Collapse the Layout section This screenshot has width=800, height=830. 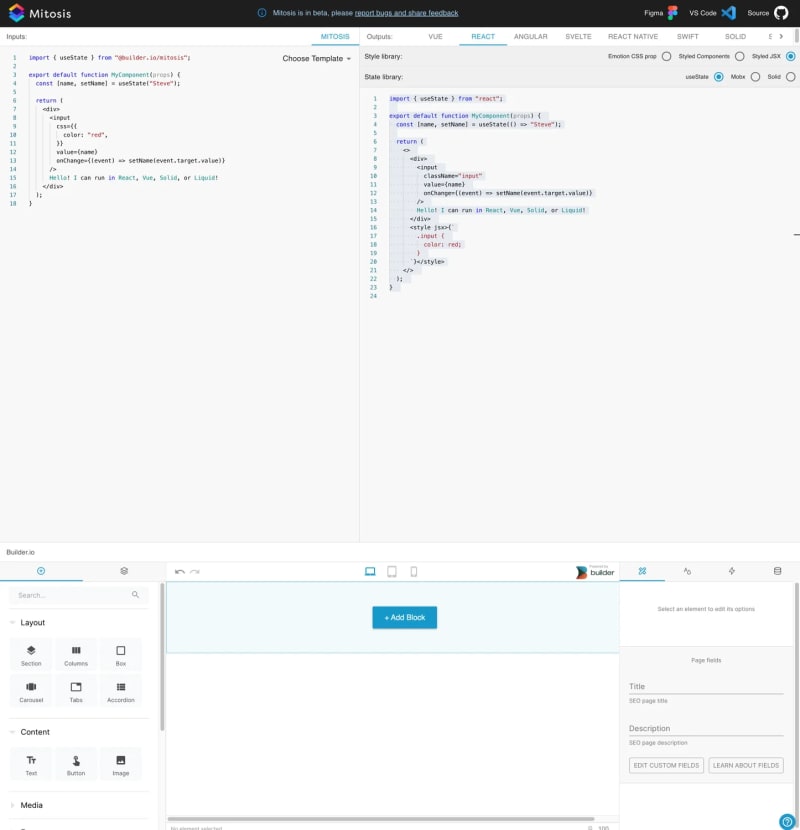click(x=12, y=622)
